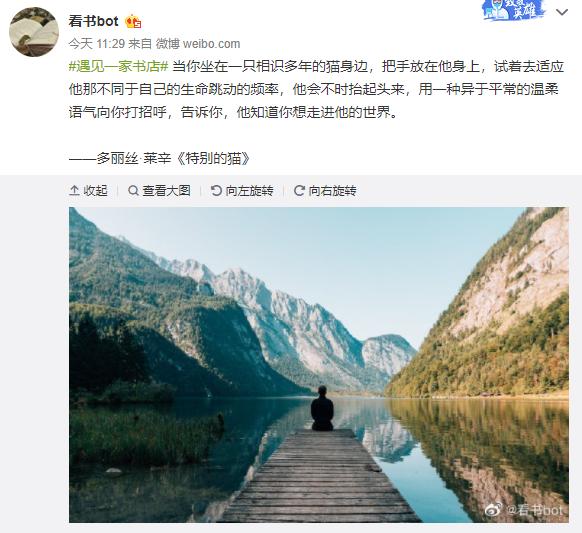
Task: Rotate the image left with 向左旋转
Action: (242, 191)
